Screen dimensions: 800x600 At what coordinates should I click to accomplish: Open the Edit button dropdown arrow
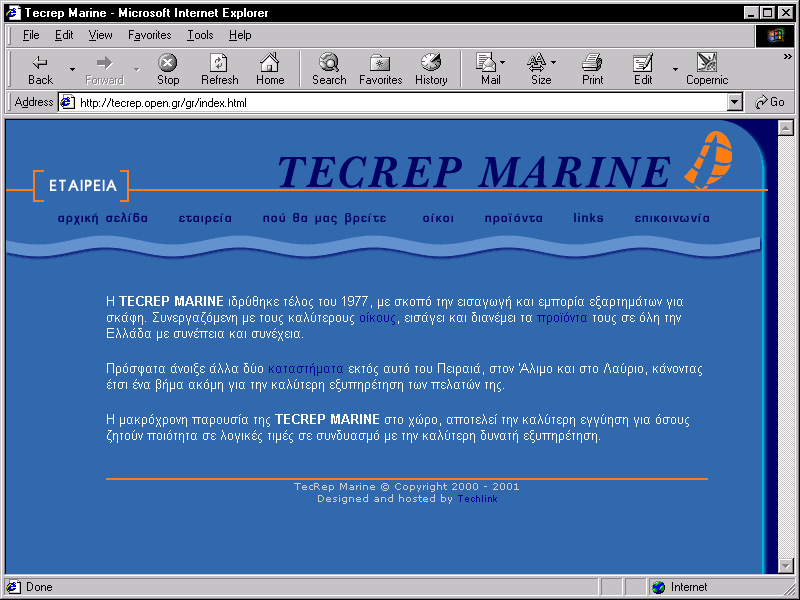[x=676, y=69]
